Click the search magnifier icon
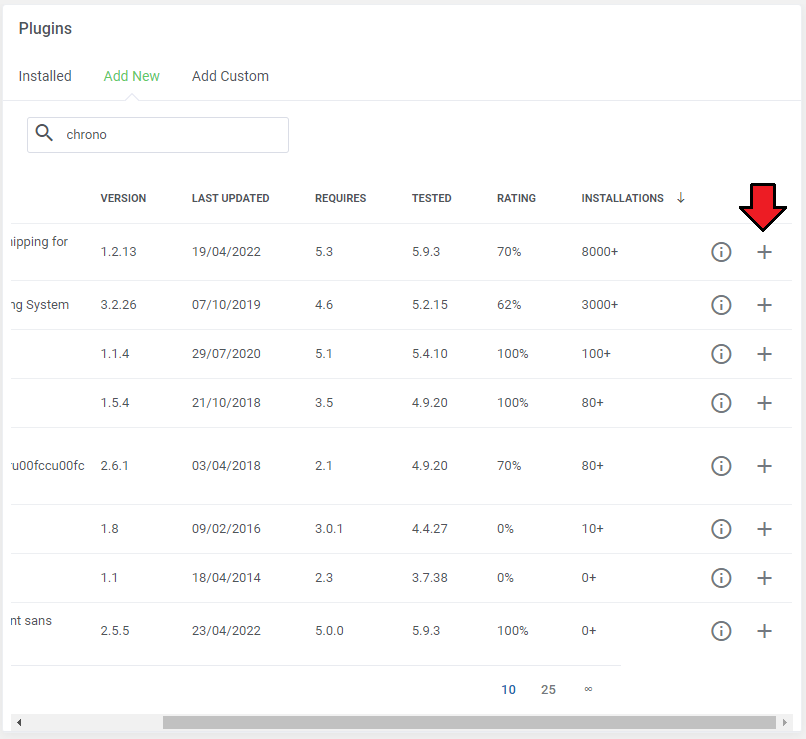Screen dimensions: 806x739 pos(44,133)
